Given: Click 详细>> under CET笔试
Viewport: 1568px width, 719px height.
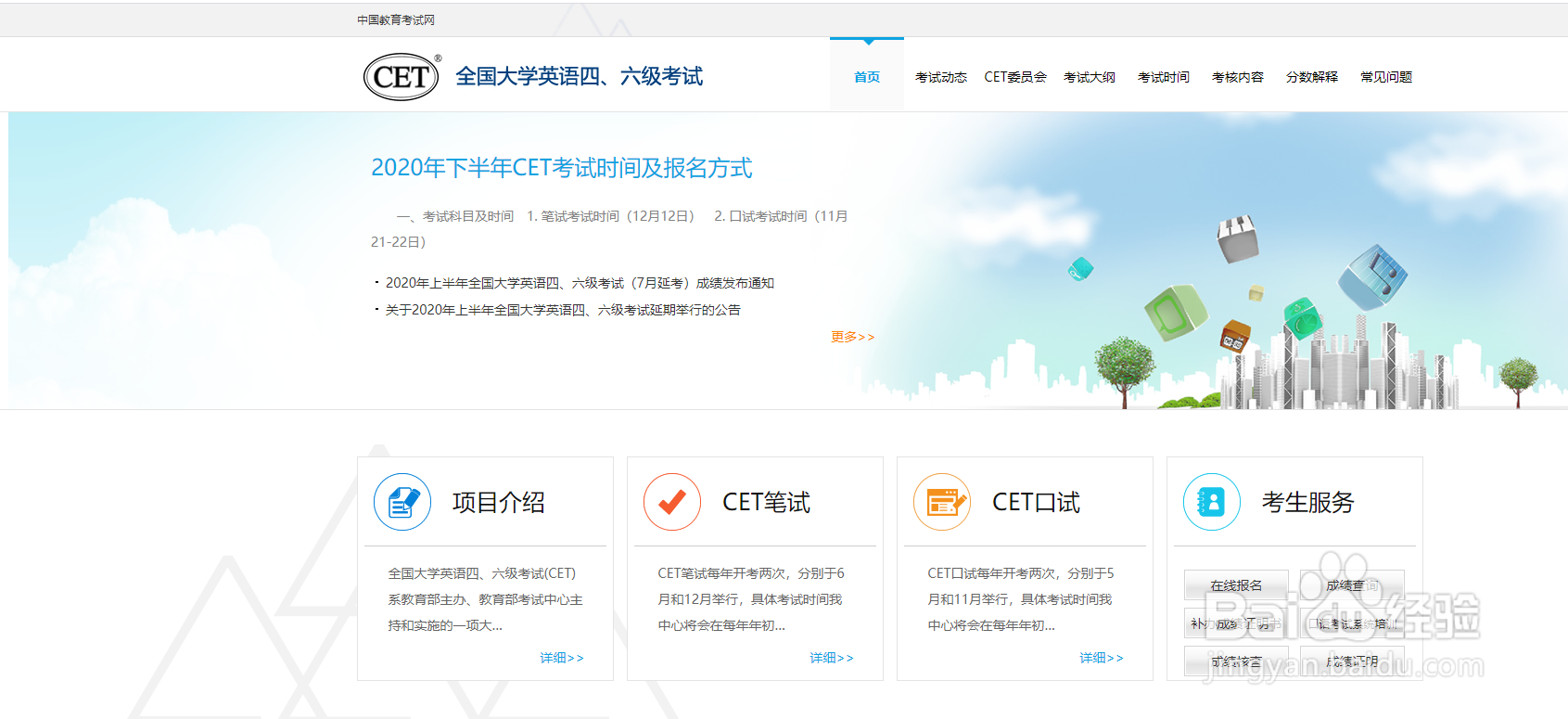Looking at the screenshot, I should [x=832, y=658].
